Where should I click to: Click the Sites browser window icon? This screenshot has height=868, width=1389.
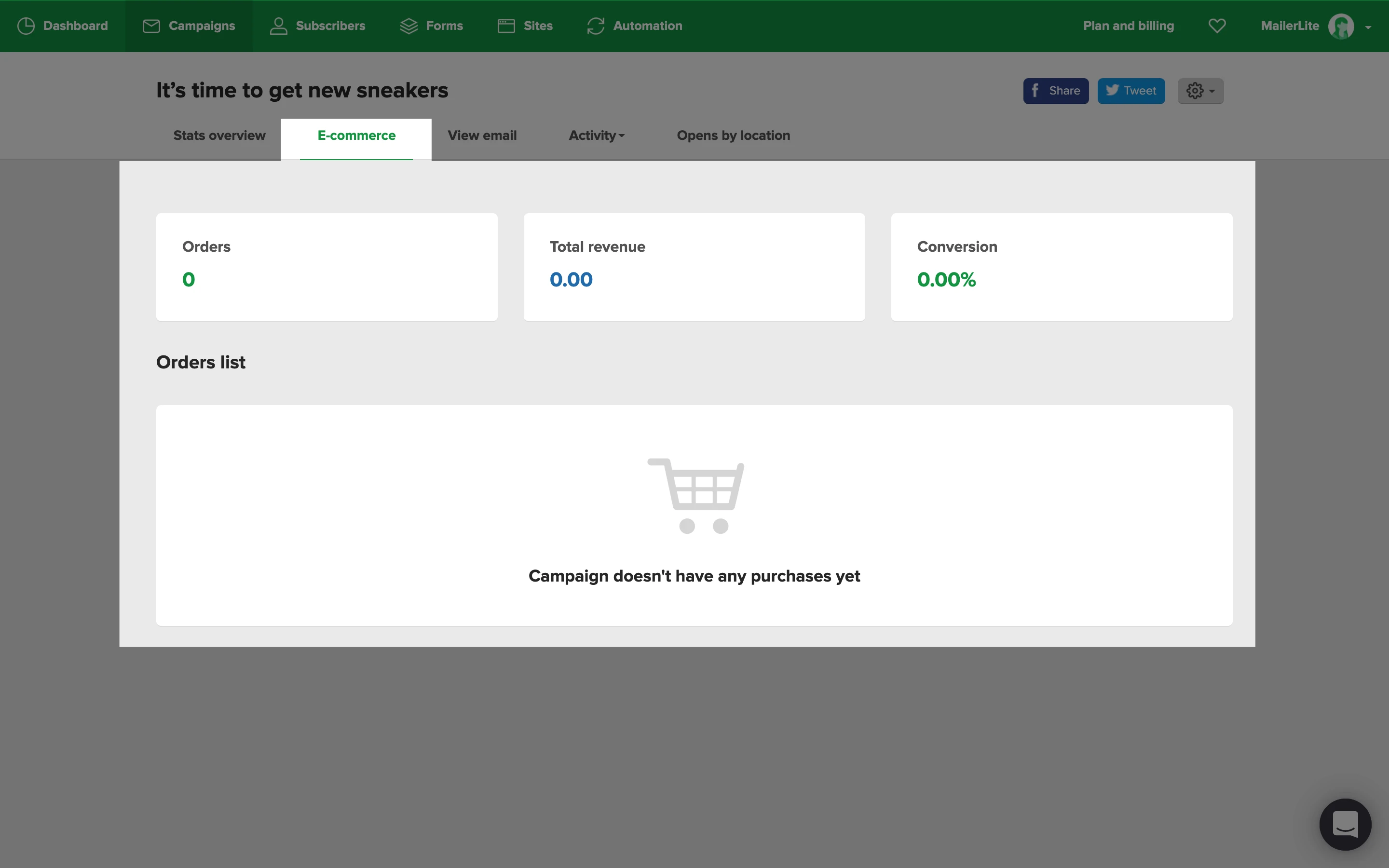505,26
